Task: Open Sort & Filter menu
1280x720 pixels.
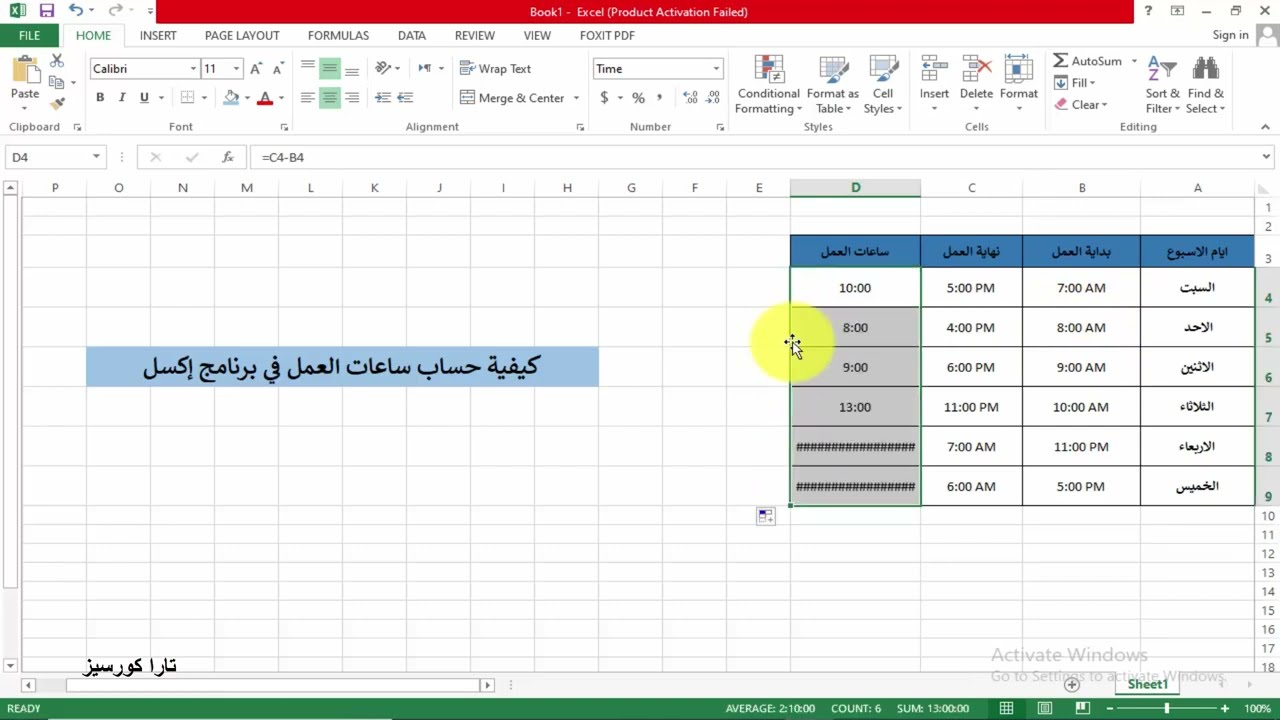Action: point(1163,85)
